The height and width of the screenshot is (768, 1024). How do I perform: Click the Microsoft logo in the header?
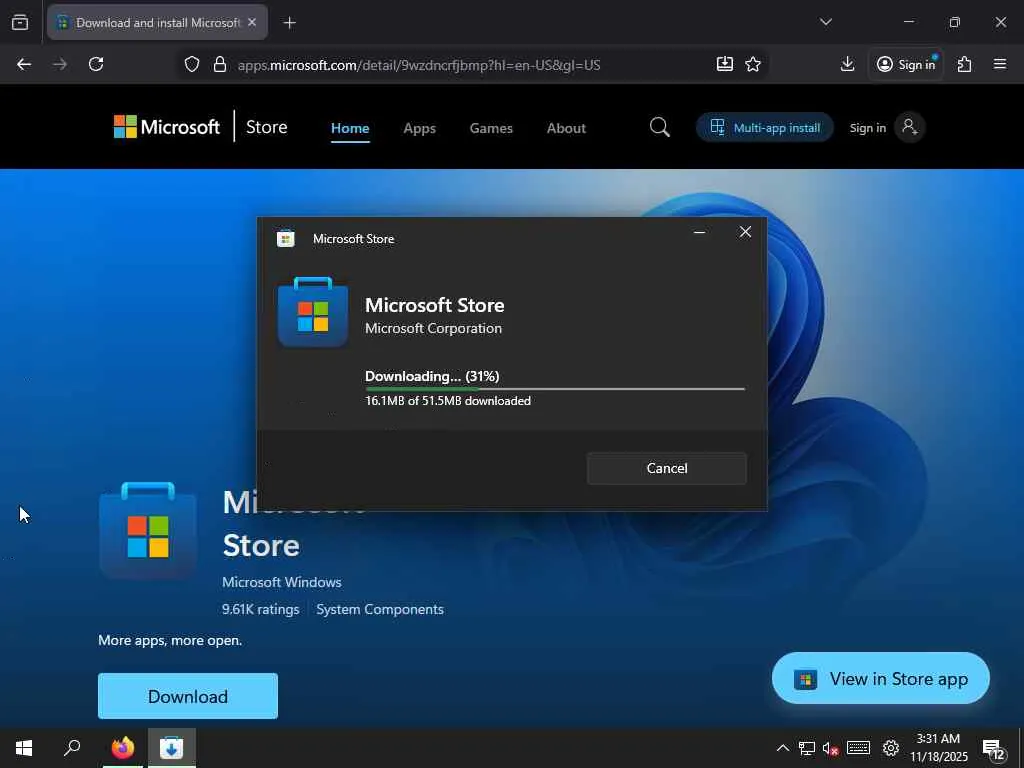click(x=167, y=127)
